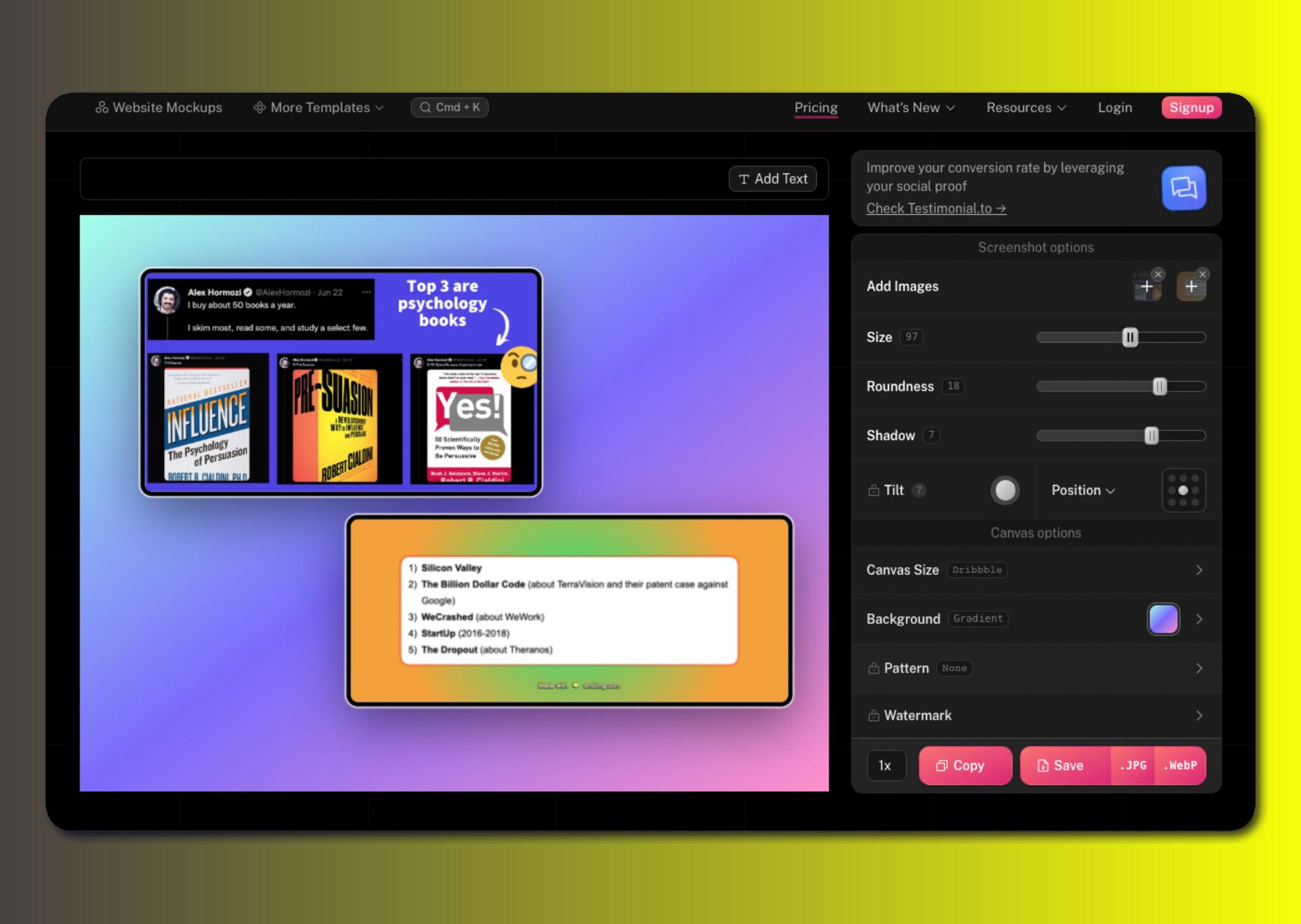Select the psychology books tweet image on canvas
Image resolution: width=1301 pixels, height=924 pixels.
pyautogui.click(x=341, y=382)
